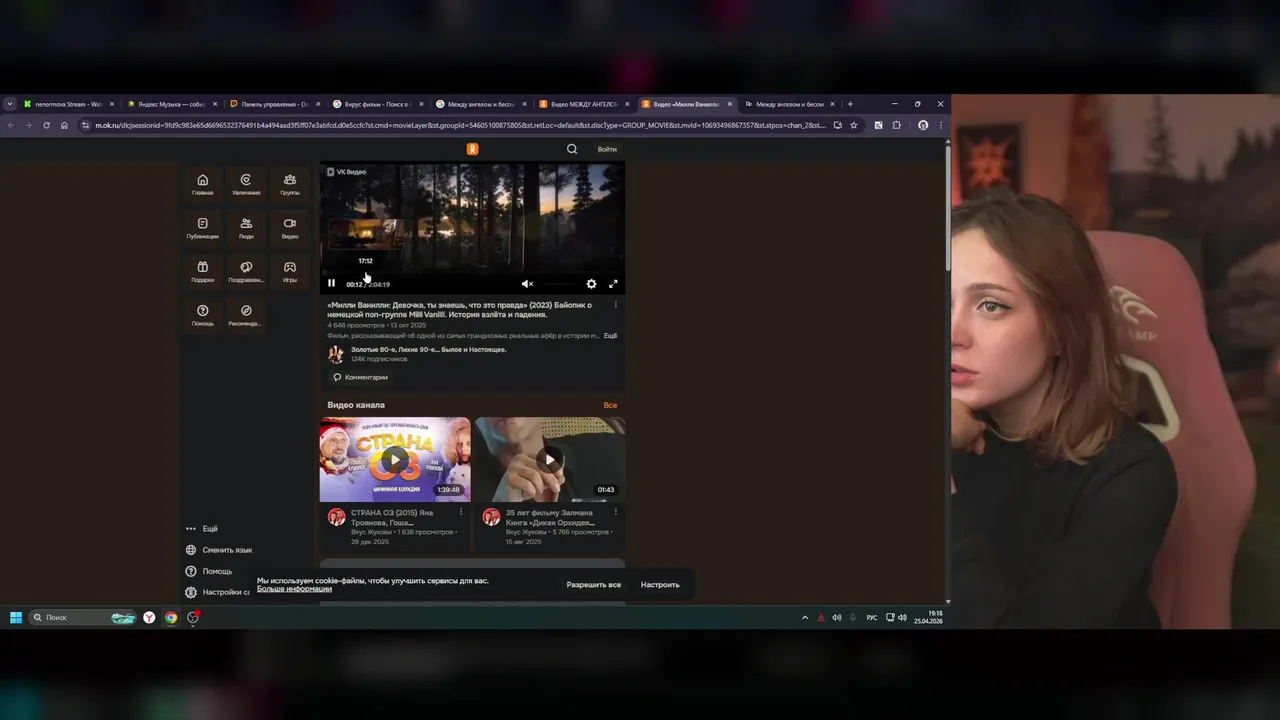
Task: Open the Поздравления sidebar tile
Action: click(246, 272)
